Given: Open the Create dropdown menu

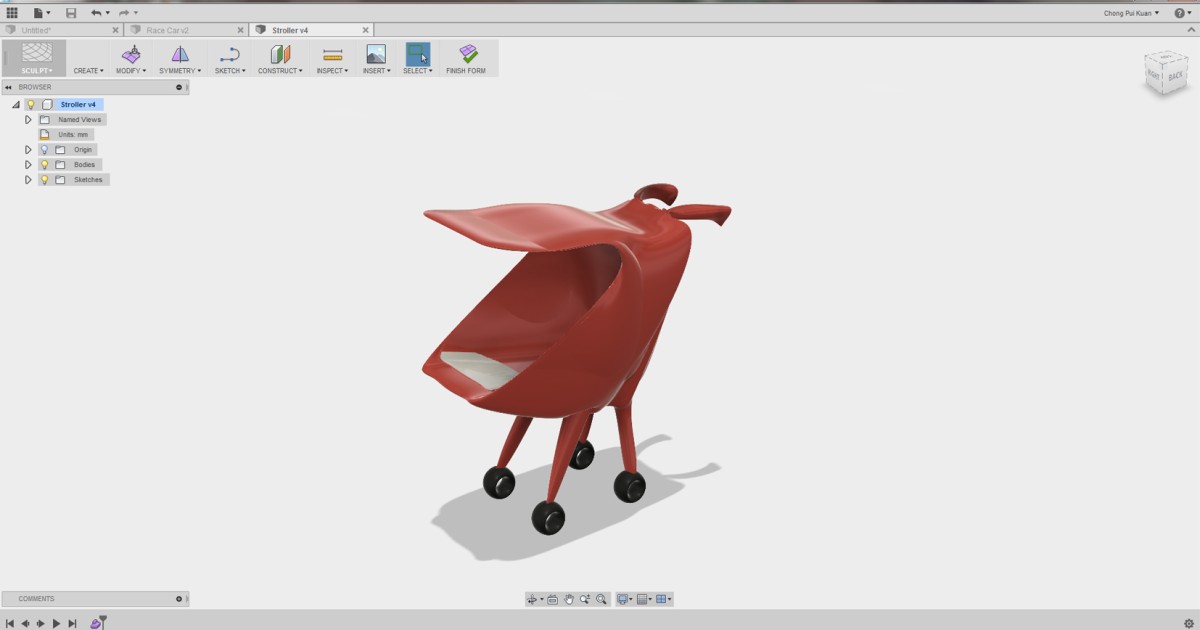Looking at the screenshot, I should (x=88, y=70).
